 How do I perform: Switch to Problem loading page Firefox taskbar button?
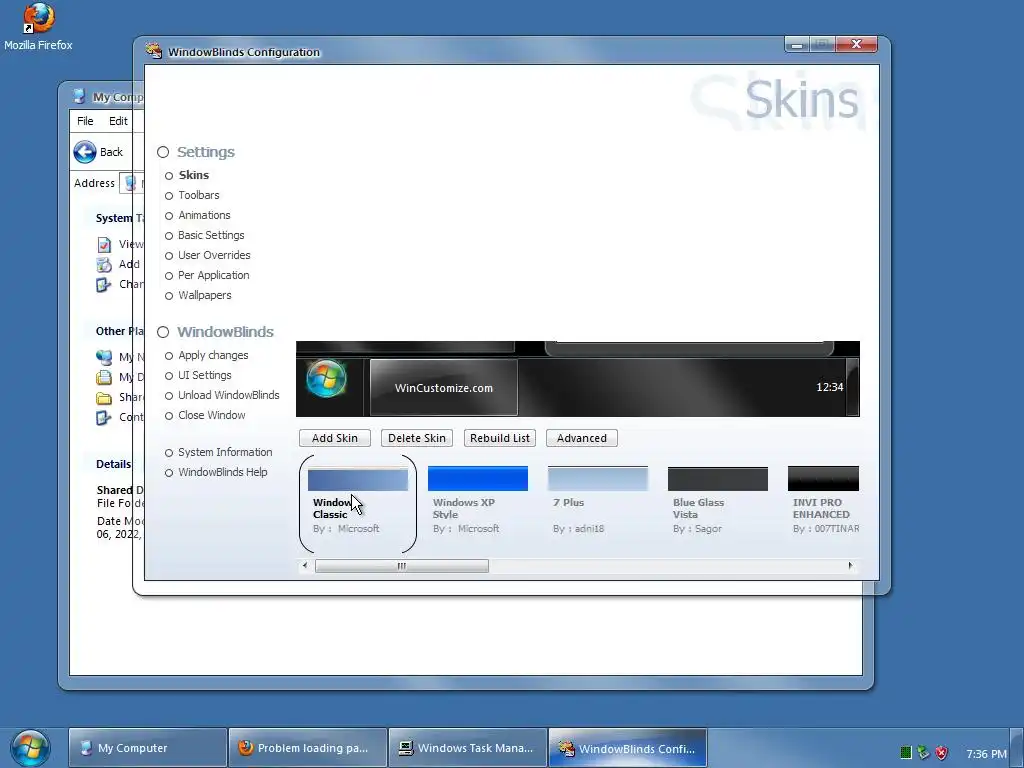(308, 748)
